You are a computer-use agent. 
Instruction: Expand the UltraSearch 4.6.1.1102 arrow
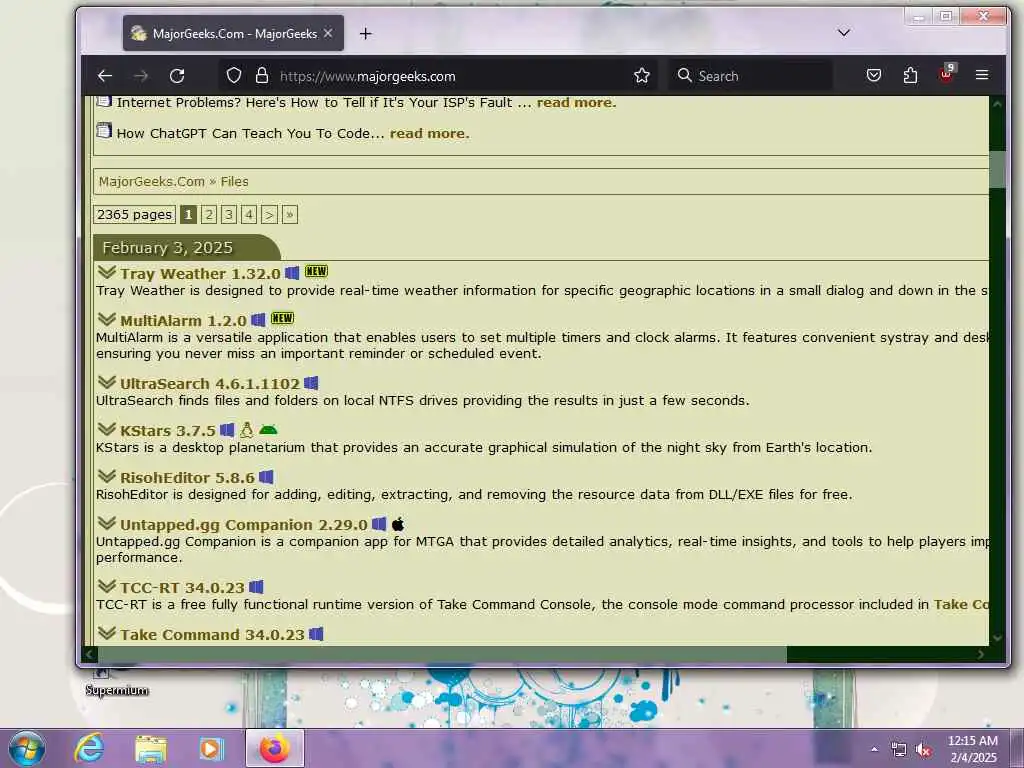[x=106, y=381]
